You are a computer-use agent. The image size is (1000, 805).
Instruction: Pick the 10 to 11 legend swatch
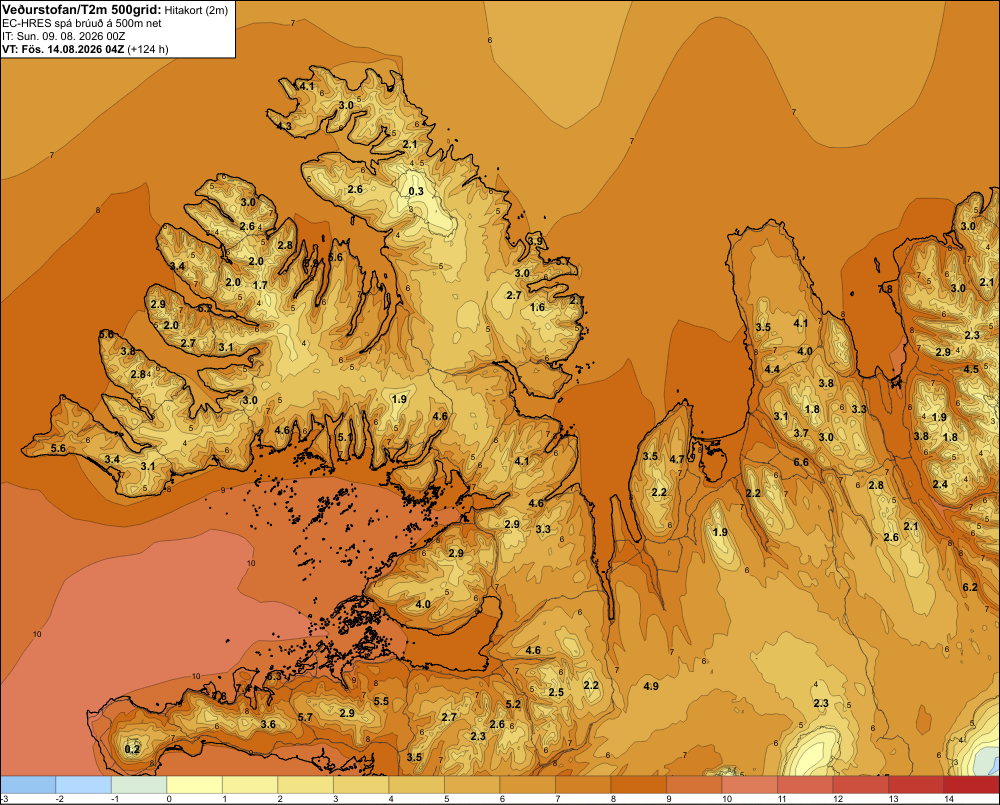tap(749, 784)
